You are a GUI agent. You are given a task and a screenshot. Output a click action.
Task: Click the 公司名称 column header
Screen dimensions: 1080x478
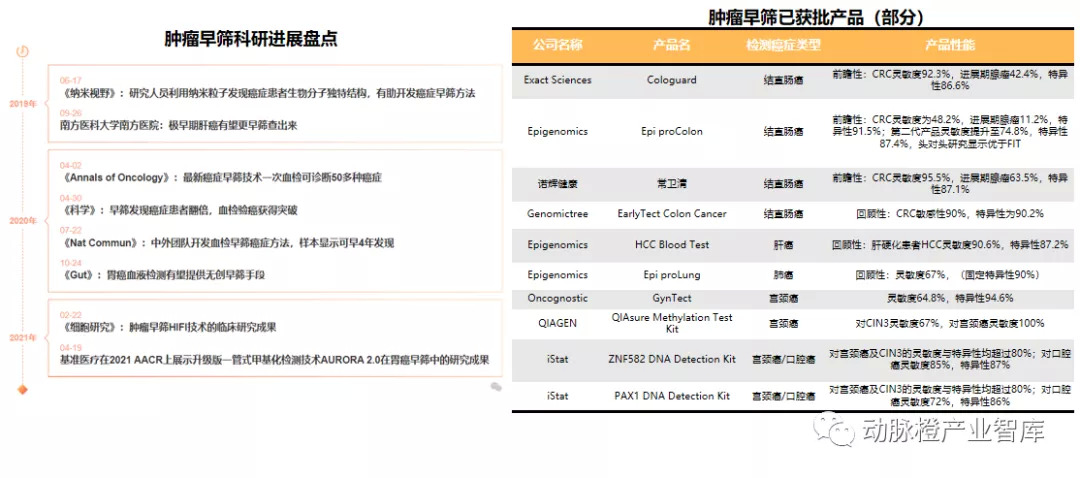(557, 45)
